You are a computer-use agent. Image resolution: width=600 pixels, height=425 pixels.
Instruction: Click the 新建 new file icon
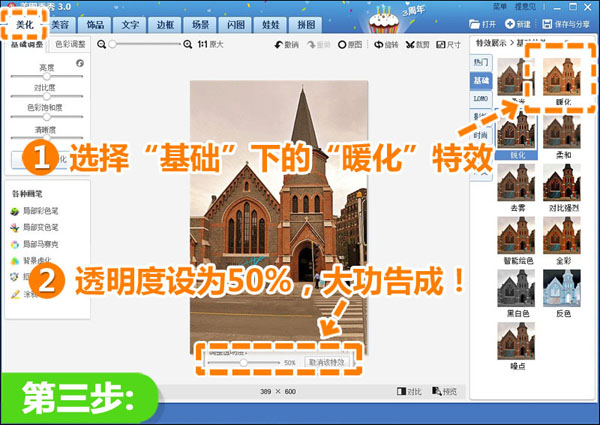[510, 24]
